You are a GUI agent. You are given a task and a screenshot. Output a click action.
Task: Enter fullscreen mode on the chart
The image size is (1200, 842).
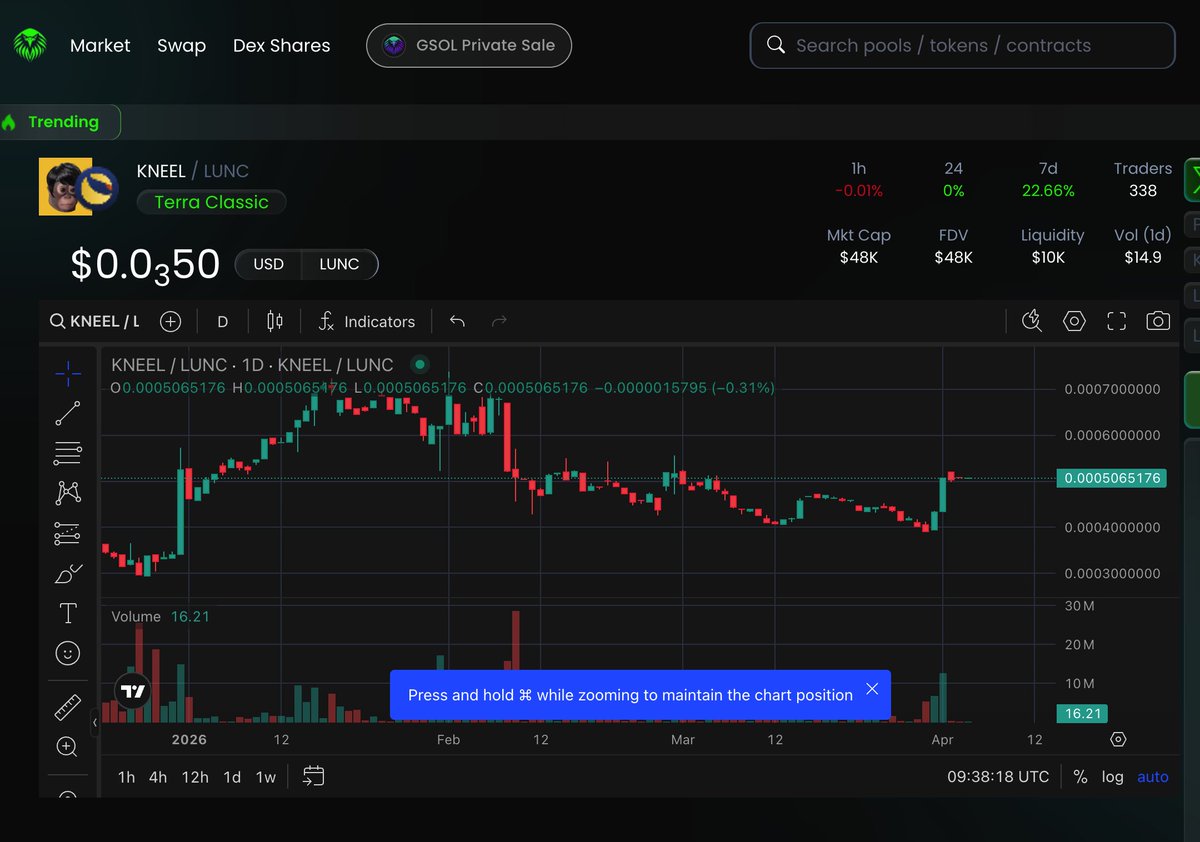click(x=1116, y=321)
